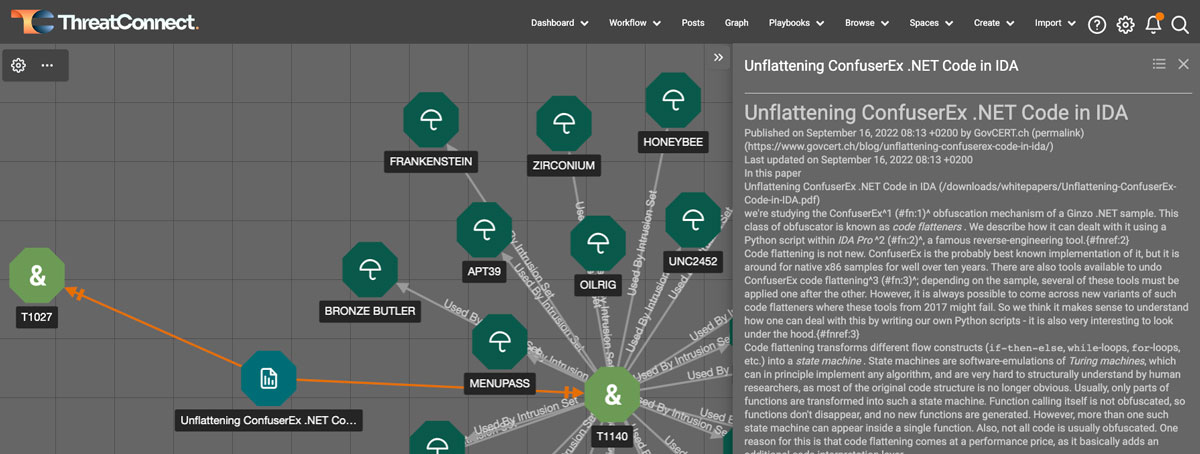Open the Dashboard dropdown menu

tap(559, 23)
